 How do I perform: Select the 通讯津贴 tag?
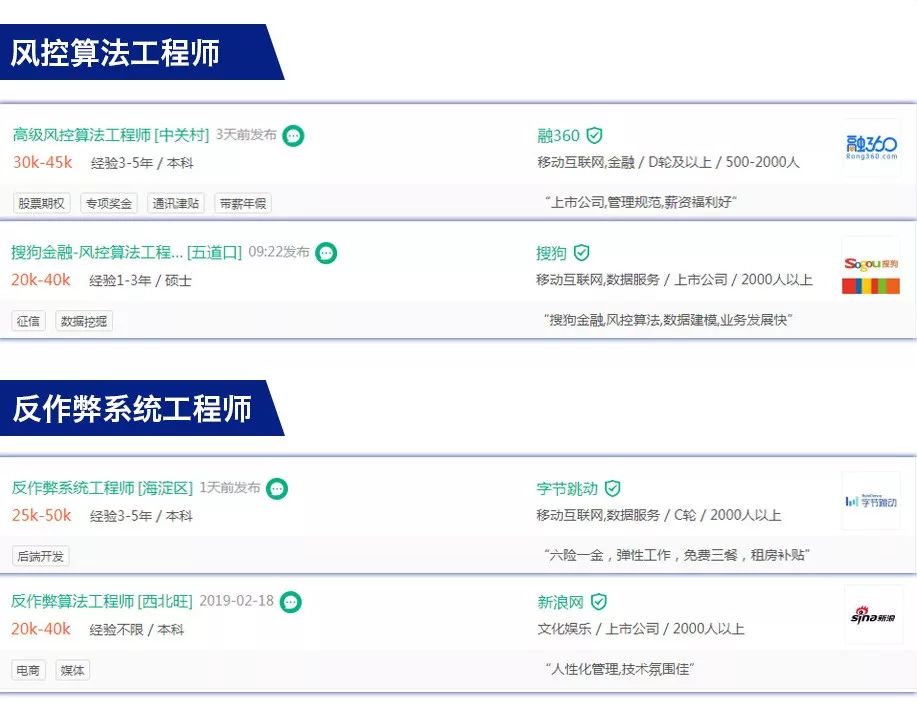point(176,203)
